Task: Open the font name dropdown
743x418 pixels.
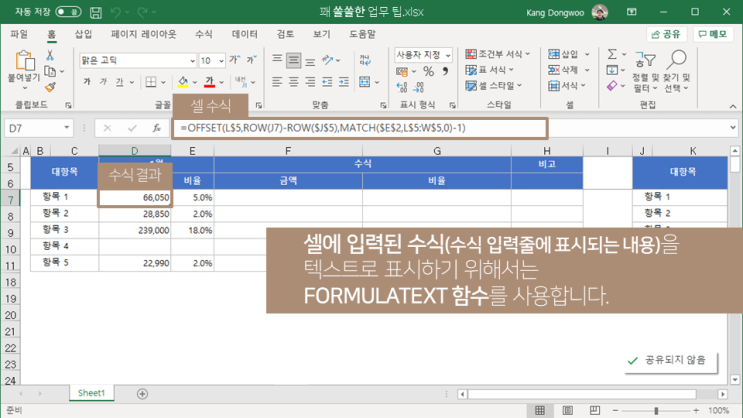Action: click(x=192, y=61)
